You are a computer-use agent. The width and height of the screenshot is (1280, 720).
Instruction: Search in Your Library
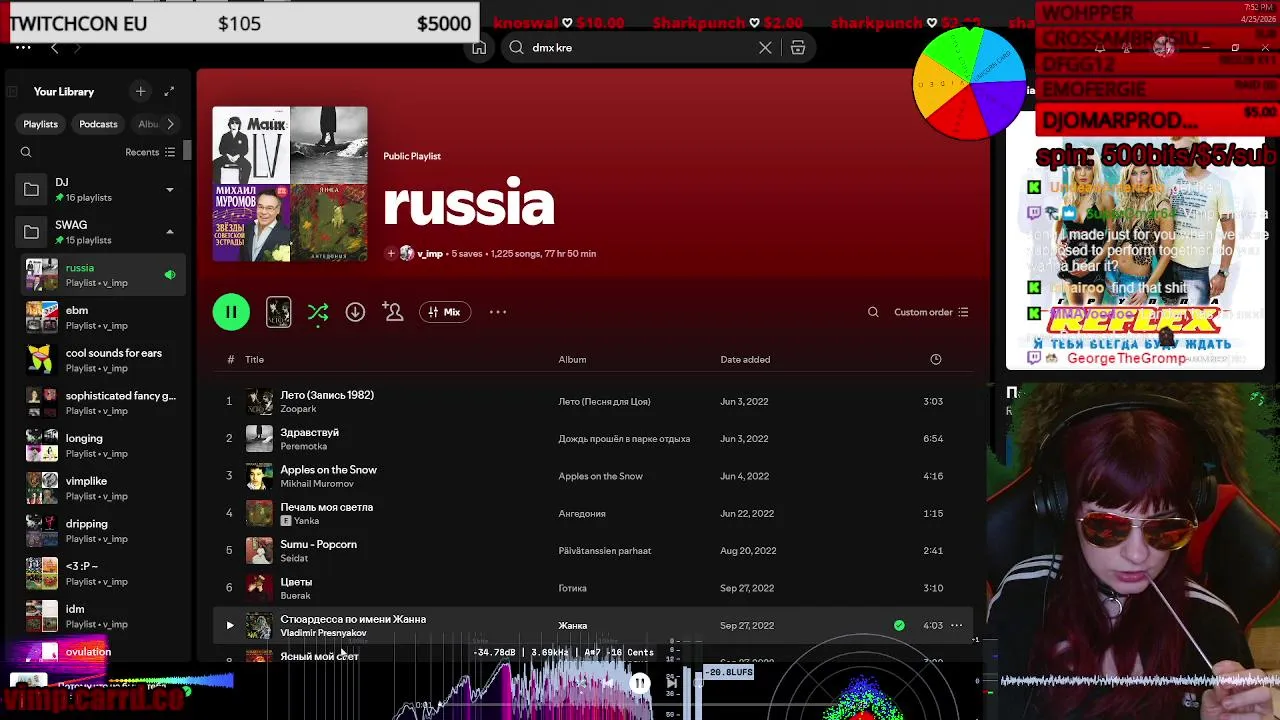click(26, 152)
